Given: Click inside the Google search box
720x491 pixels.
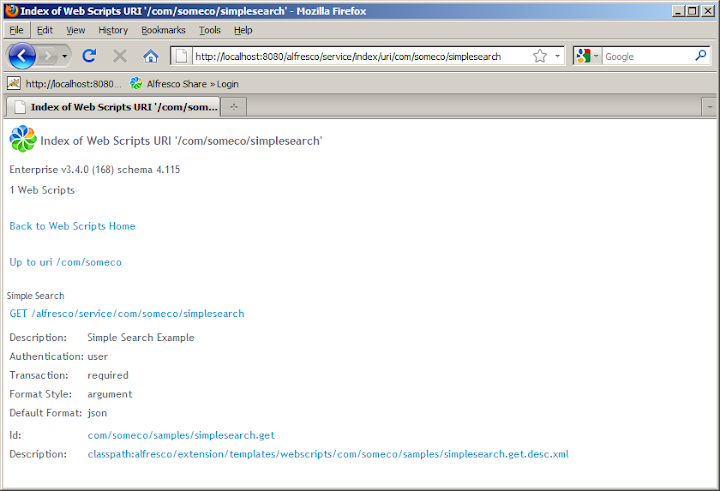Looking at the screenshot, I should [x=647, y=56].
